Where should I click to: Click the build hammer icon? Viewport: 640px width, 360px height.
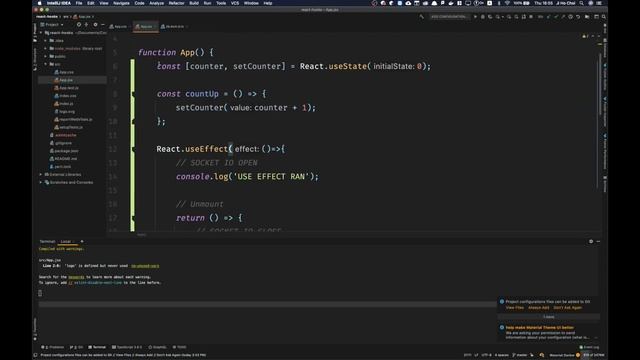coord(421,17)
